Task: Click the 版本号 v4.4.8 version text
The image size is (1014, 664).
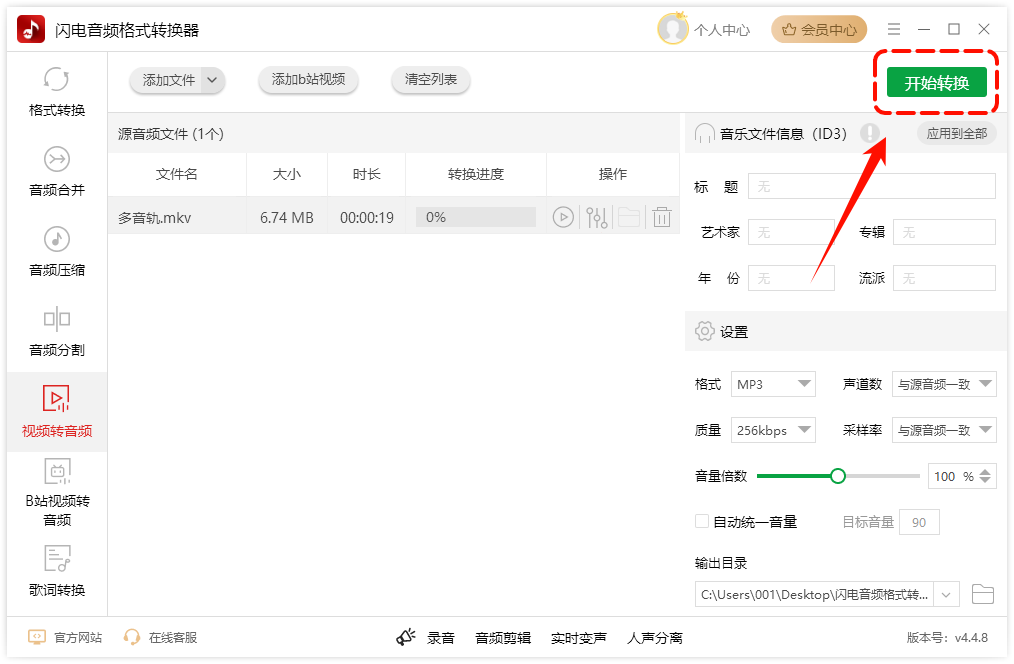Action: [x=947, y=637]
